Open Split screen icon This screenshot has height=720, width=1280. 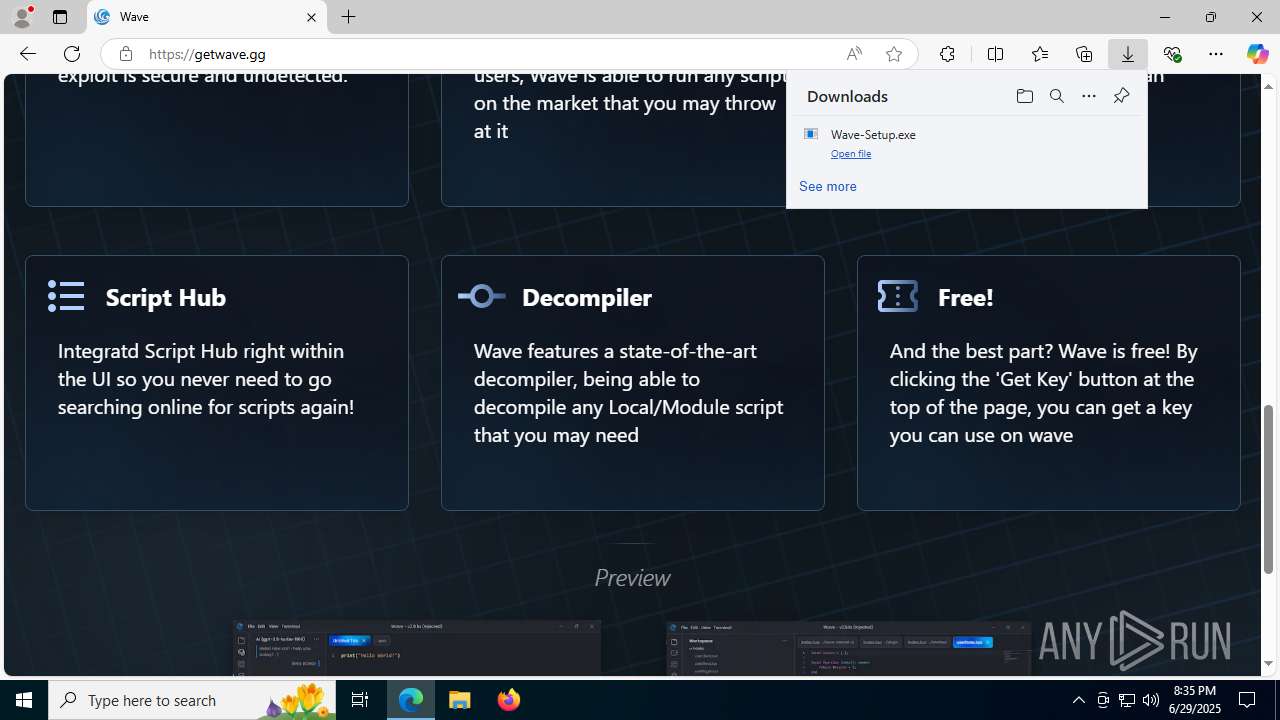click(x=995, y=54)
